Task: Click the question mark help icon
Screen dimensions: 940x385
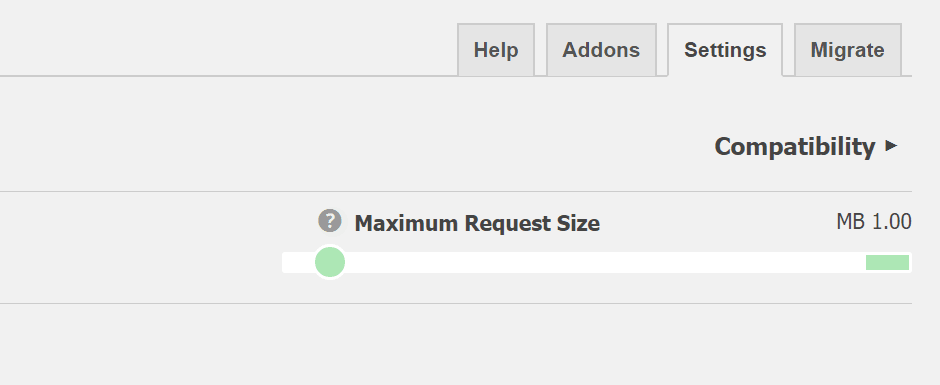Action: [x=330, y=221]
